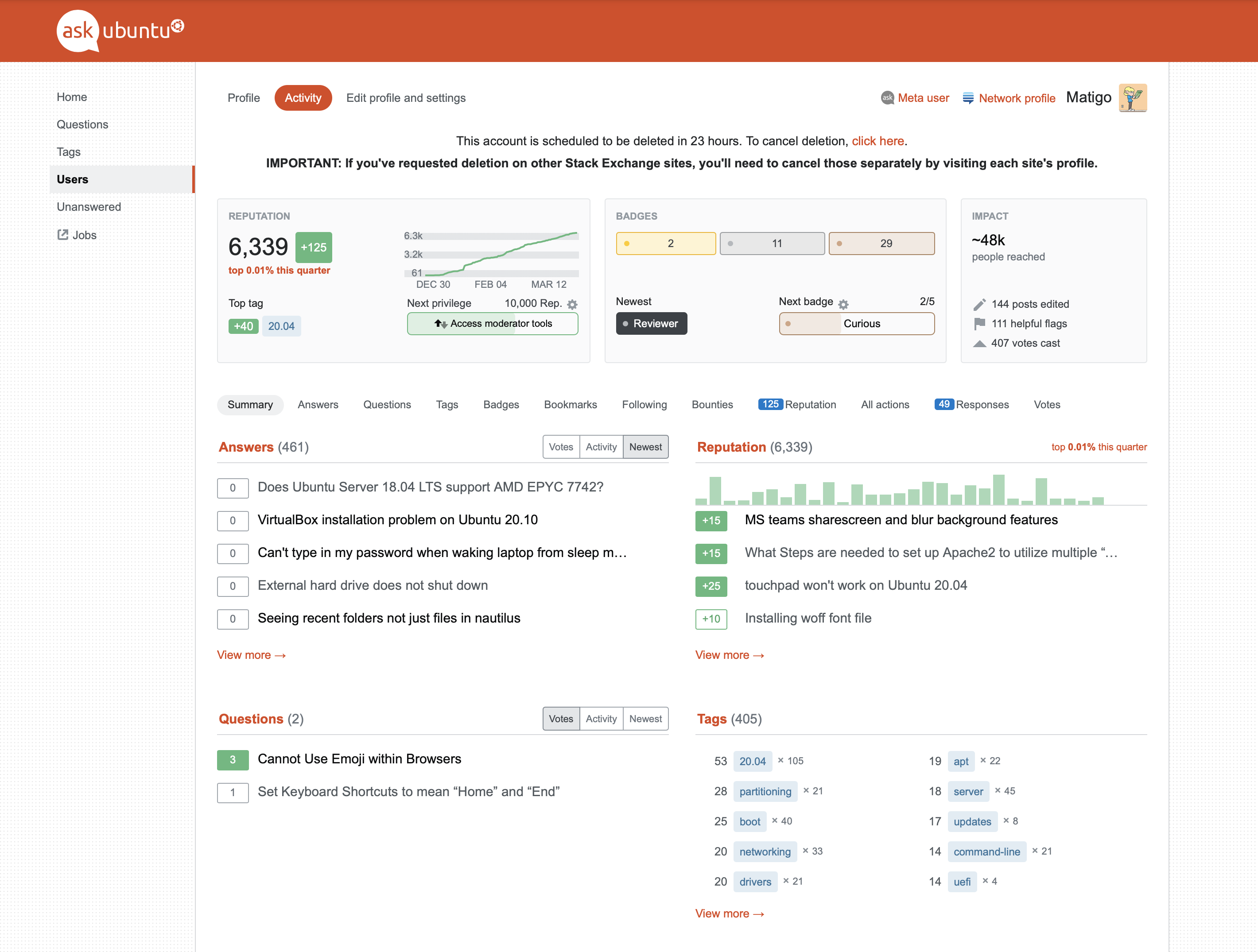Screen dimensions: 1258x952
Task: Sort Answers by Newest
Action: pyautogui.click(x=645, y=447)
